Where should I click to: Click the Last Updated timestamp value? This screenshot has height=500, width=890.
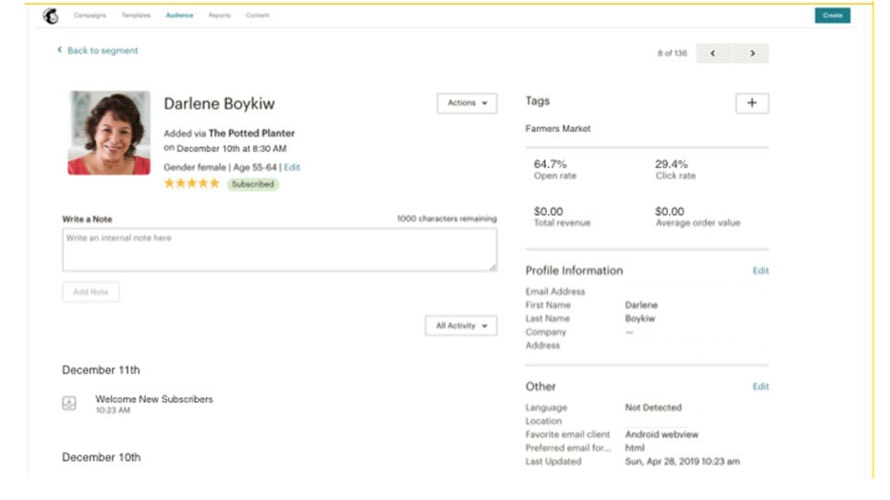[682, 461]
